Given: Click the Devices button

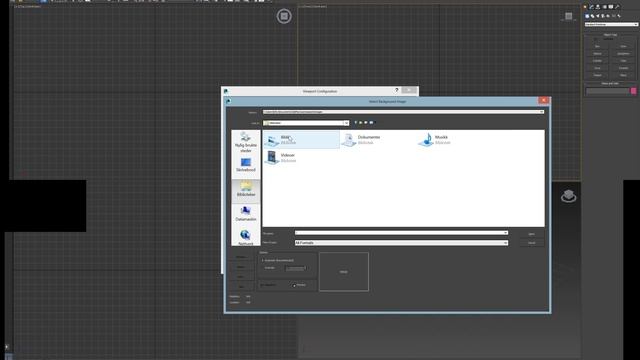Looking at the screenshot, I should coord(241,257).
